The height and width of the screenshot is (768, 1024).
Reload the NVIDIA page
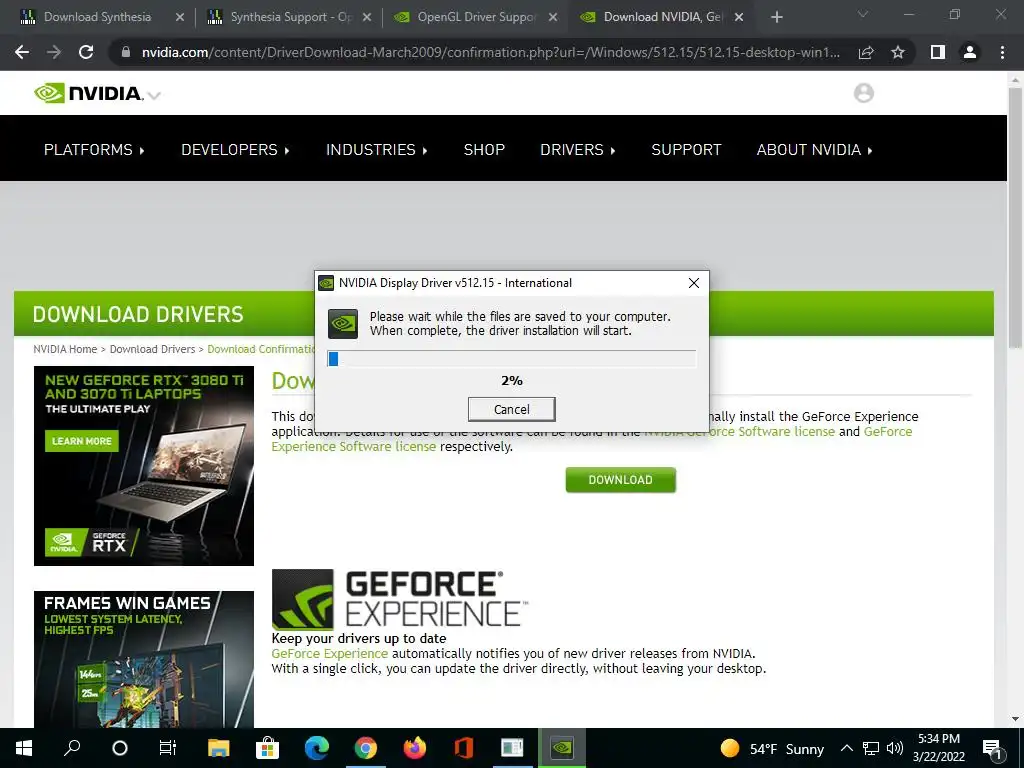(x=86, y=52)
